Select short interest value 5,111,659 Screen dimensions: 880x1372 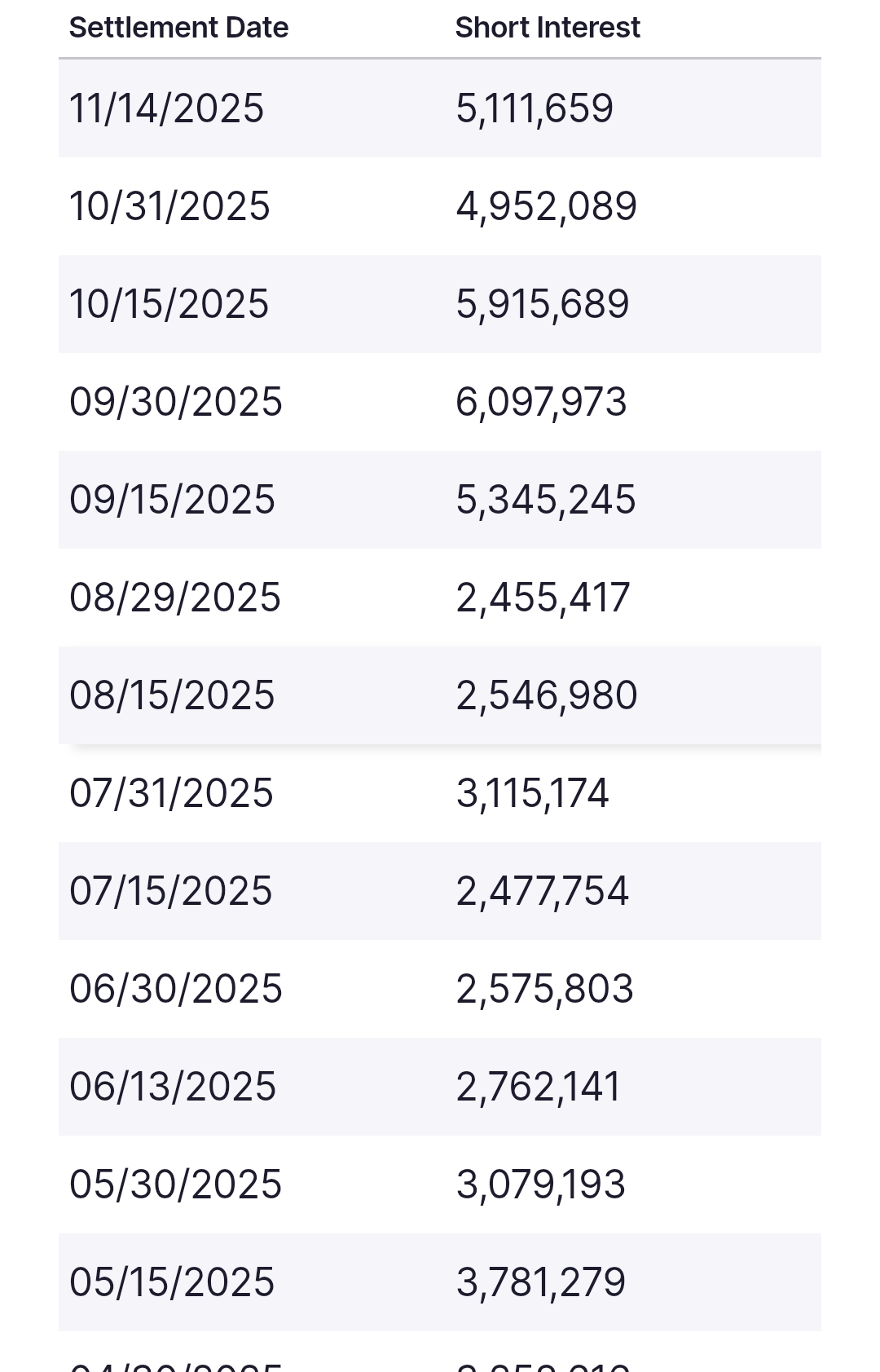[x=535, y=108]
